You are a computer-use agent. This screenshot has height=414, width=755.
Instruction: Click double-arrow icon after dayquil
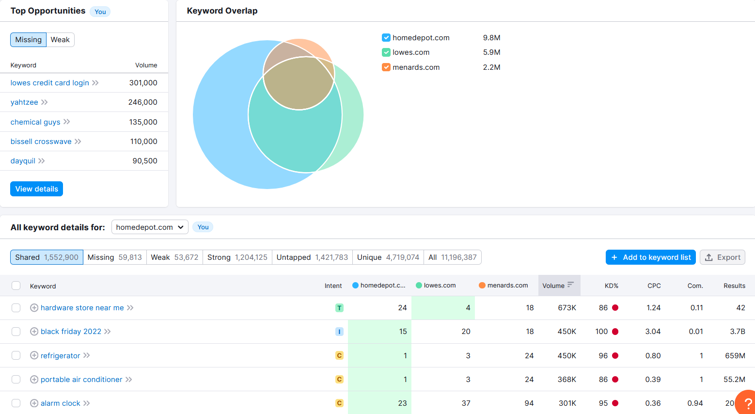click(x=41, y=161)
